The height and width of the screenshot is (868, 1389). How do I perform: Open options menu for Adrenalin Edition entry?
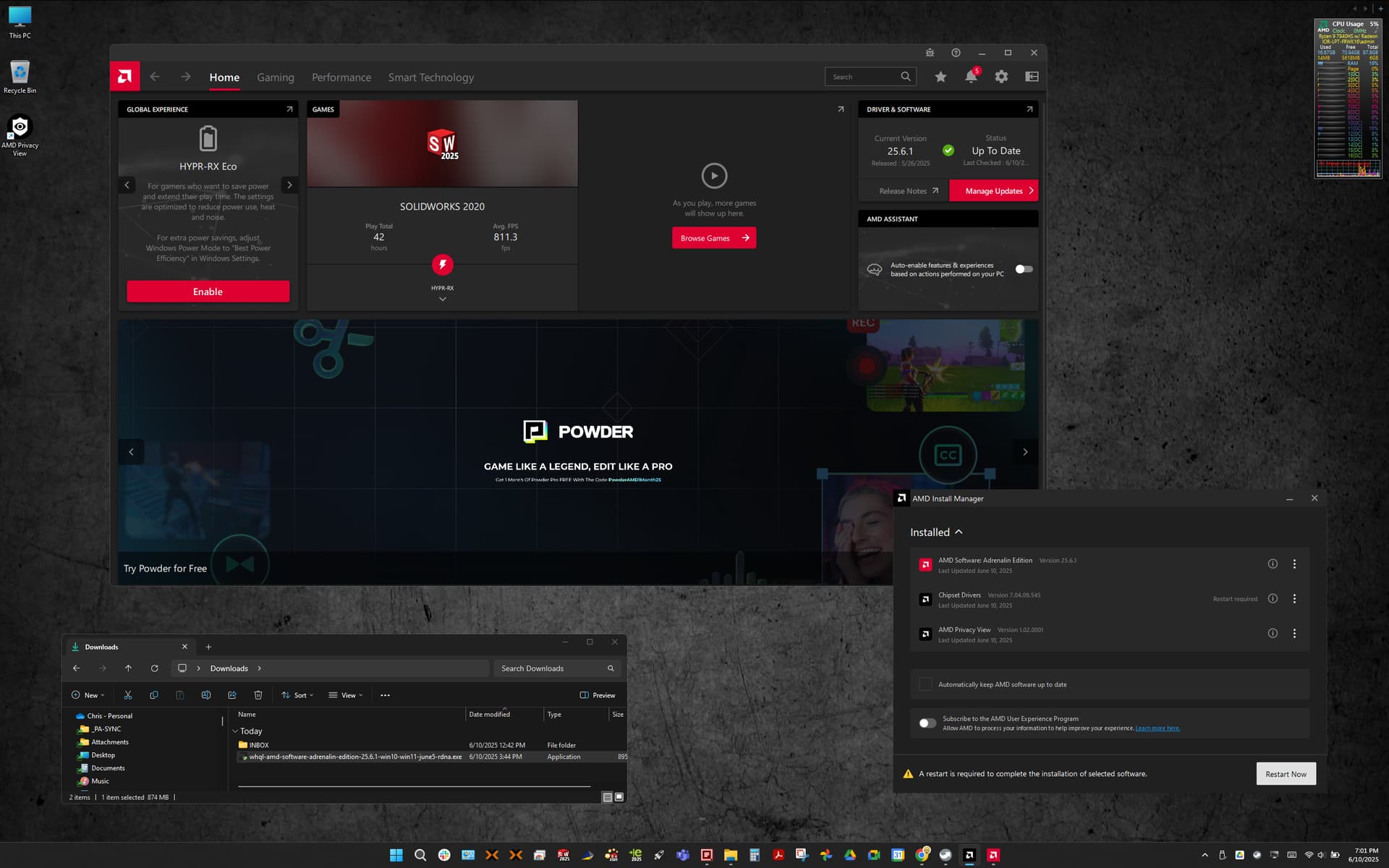[x=1294, y=564]
